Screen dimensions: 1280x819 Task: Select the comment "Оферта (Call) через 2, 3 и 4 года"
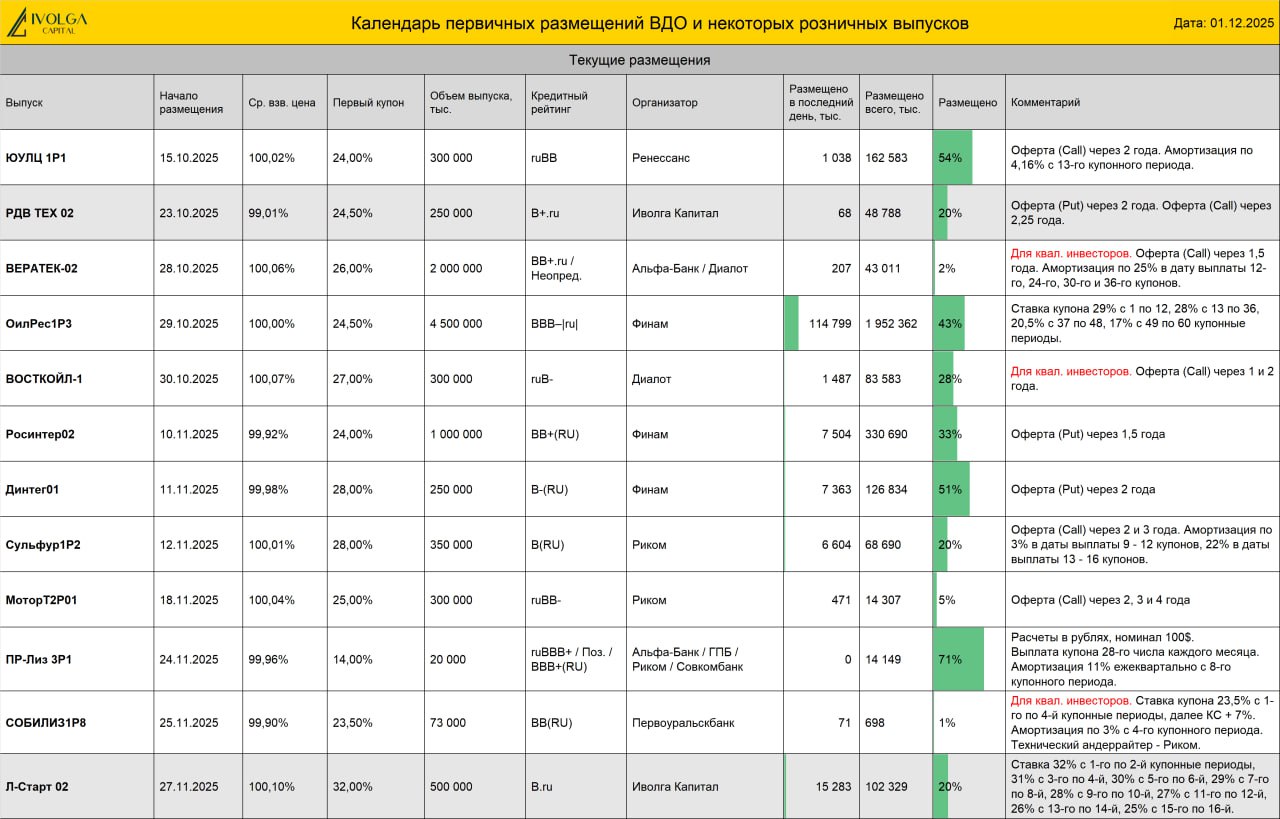coord(1100,600)
